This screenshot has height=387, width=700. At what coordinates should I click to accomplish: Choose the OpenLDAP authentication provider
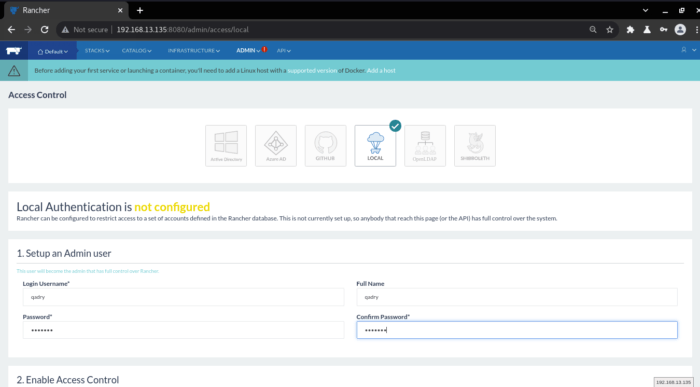click(x=425, y=146)
